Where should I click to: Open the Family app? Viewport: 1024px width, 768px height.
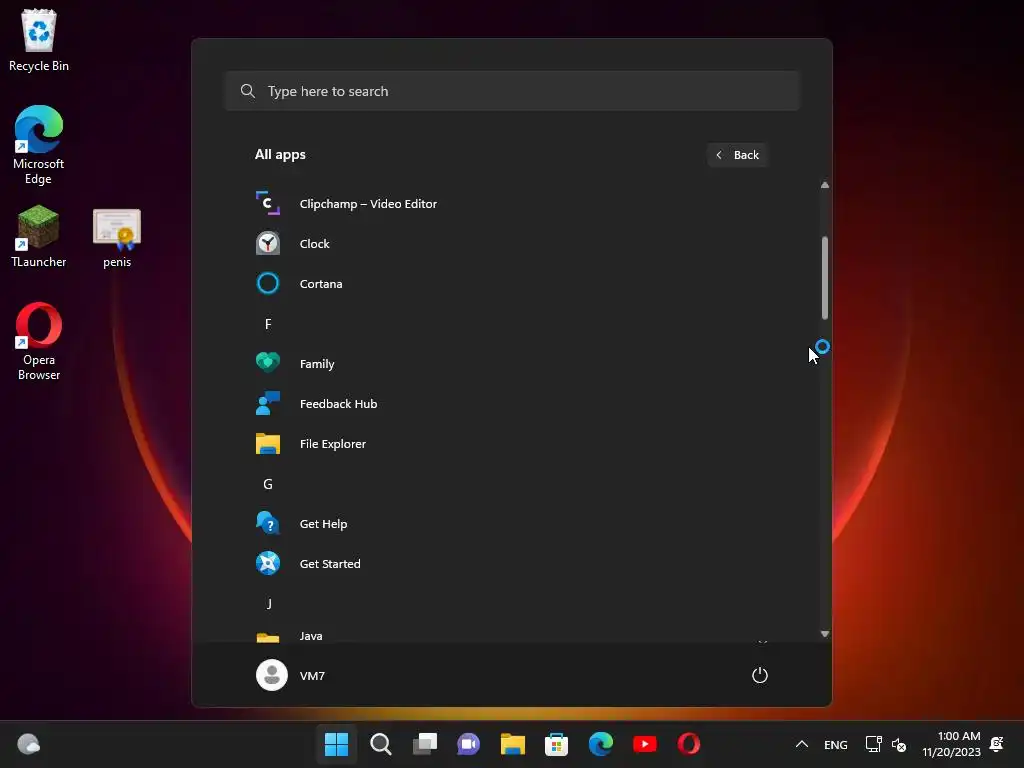pos(511,364)
